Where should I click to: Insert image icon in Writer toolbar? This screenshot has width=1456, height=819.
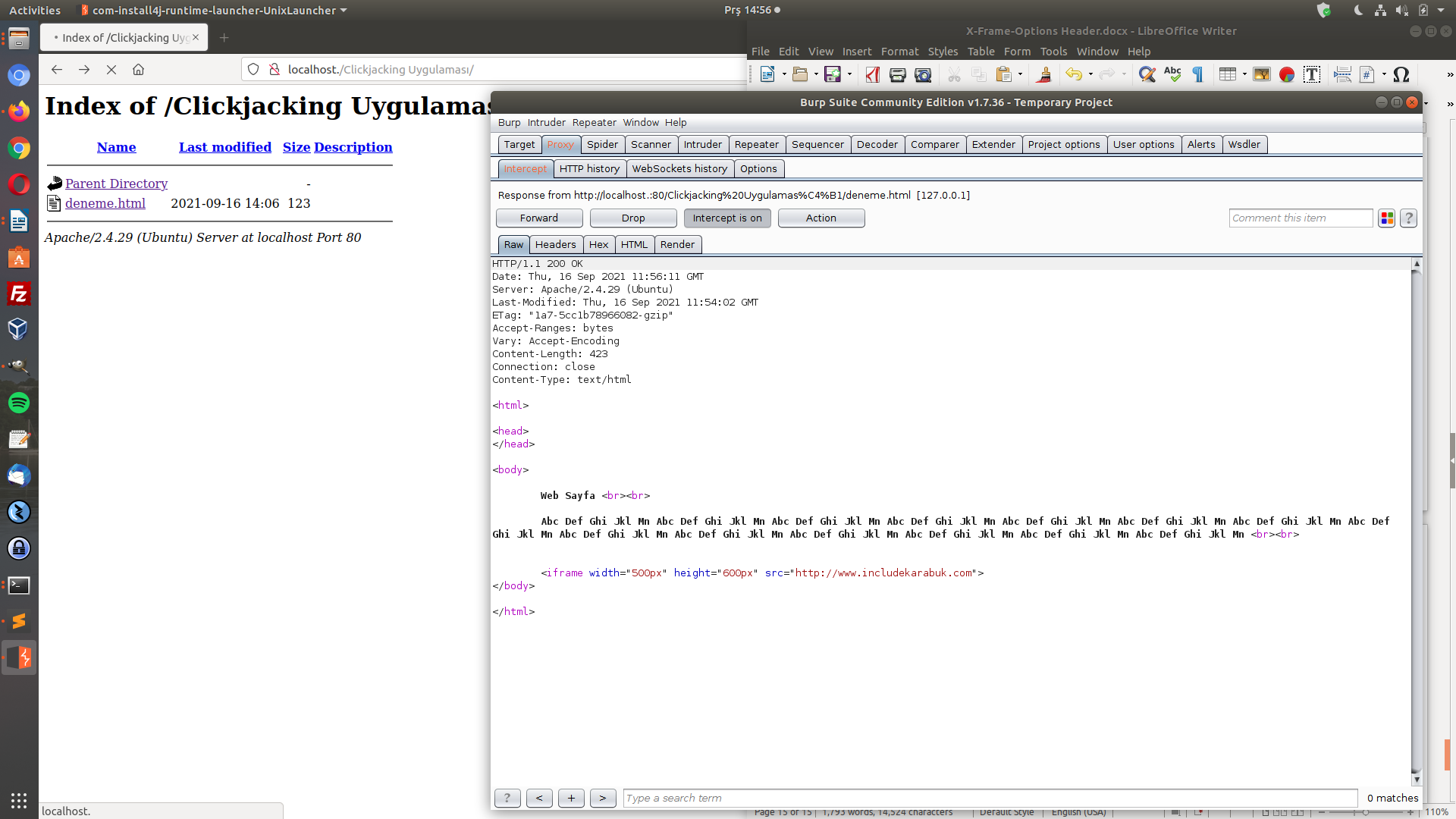(x=1262, y=74)
